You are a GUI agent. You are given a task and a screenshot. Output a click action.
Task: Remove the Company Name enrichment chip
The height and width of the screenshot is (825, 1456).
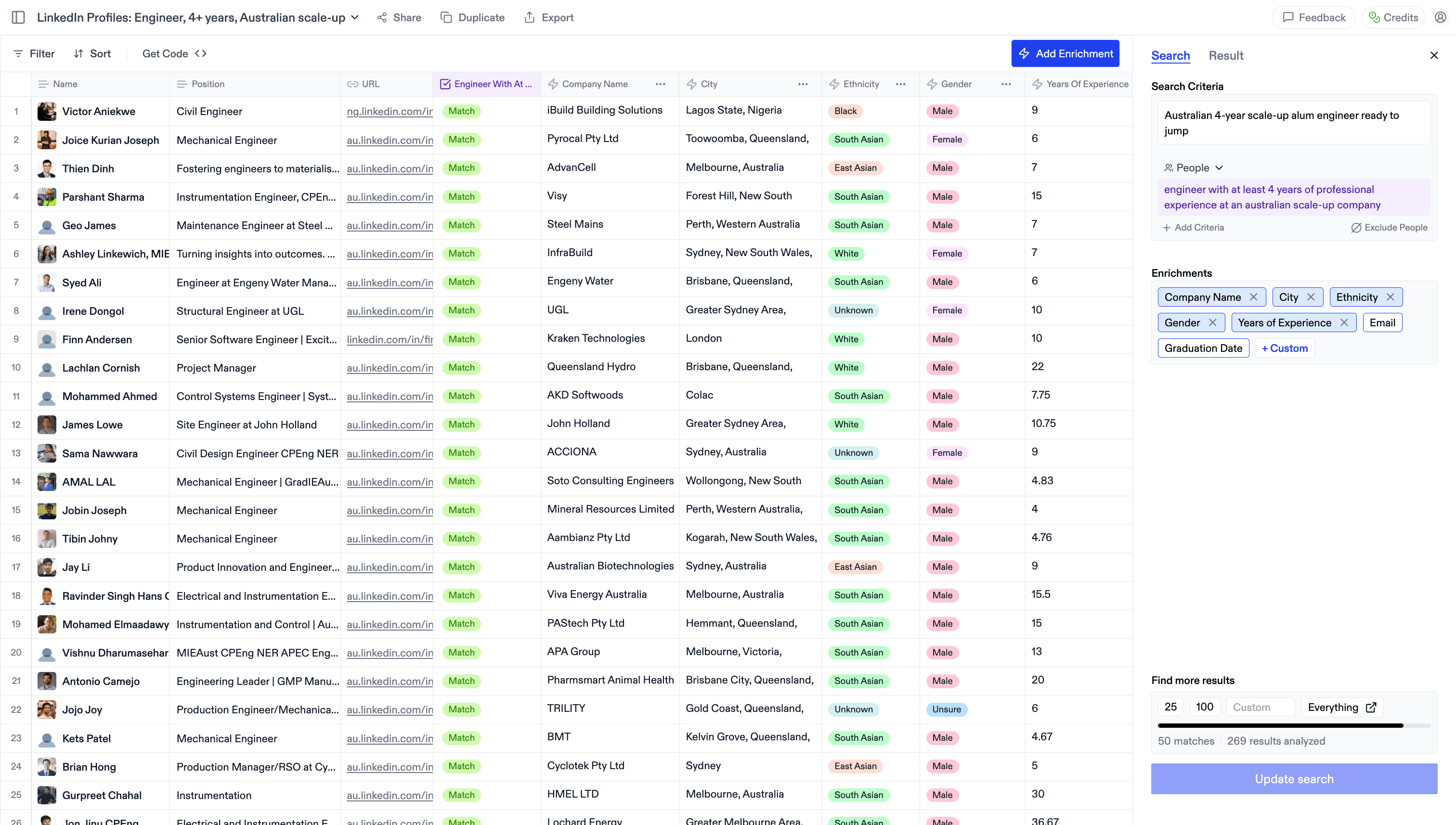[1254, 297]
